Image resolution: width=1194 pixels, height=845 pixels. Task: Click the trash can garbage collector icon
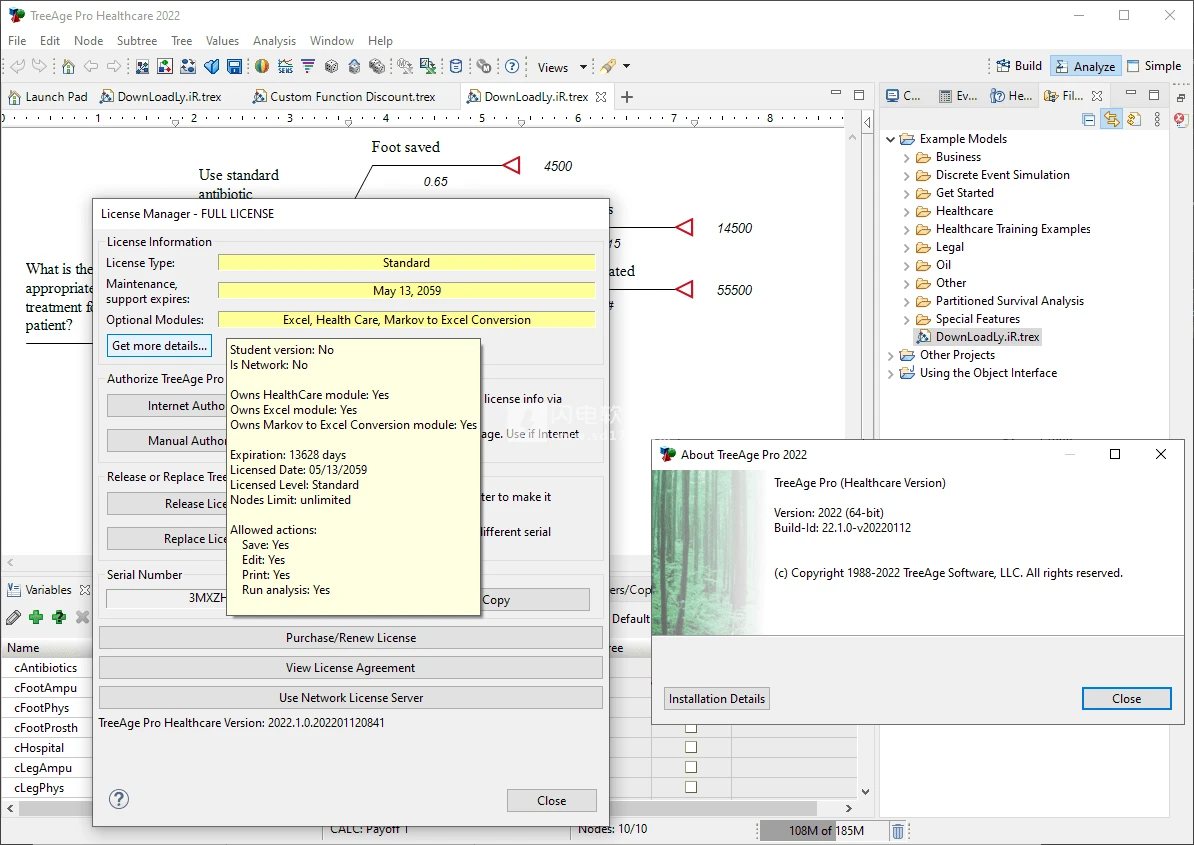pyautogui.click(x=898, y=831)
